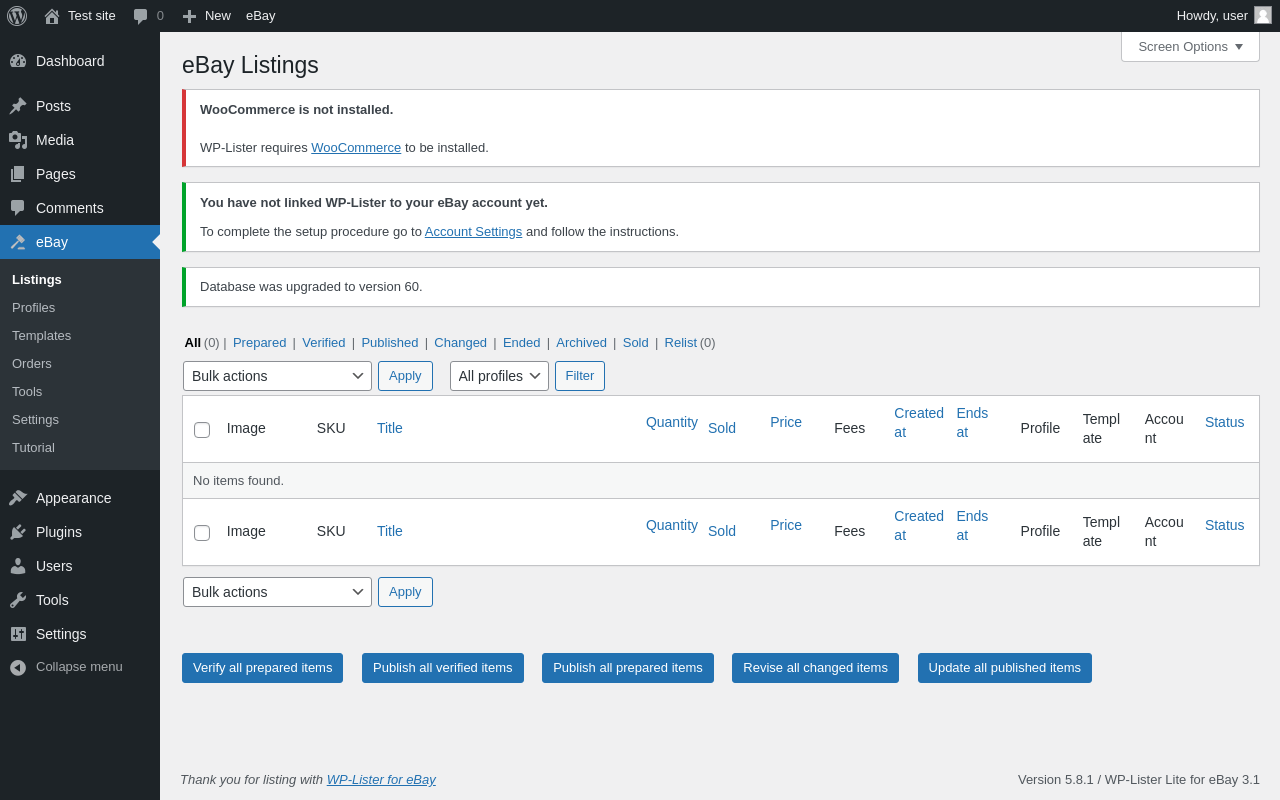Image resolution: width=1280 pixels, height=800 pixels.
Task: Open the comments bubble icon in admin bar
Action: pyautogui.click(x=141, y=16)
